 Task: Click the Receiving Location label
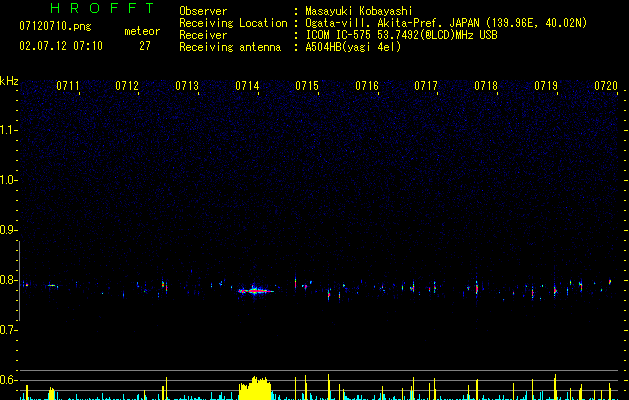coord(233,23)
